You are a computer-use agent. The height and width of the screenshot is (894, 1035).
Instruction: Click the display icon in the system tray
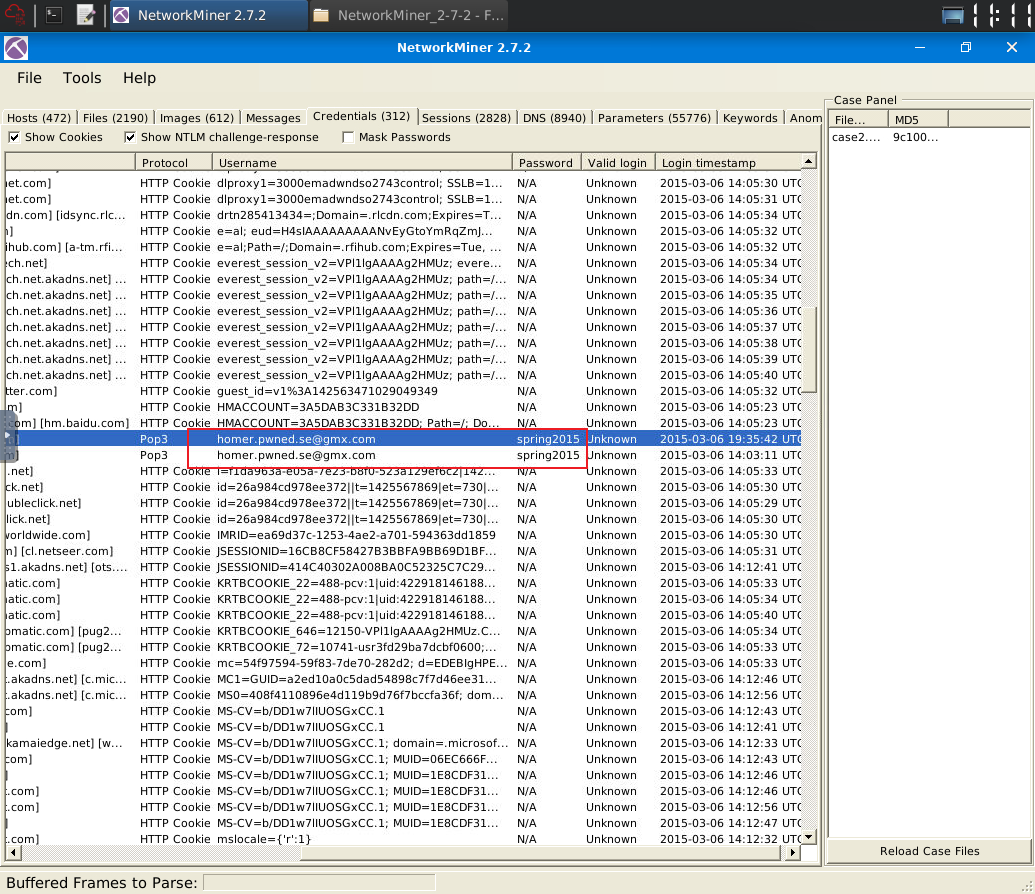(952, 15)
